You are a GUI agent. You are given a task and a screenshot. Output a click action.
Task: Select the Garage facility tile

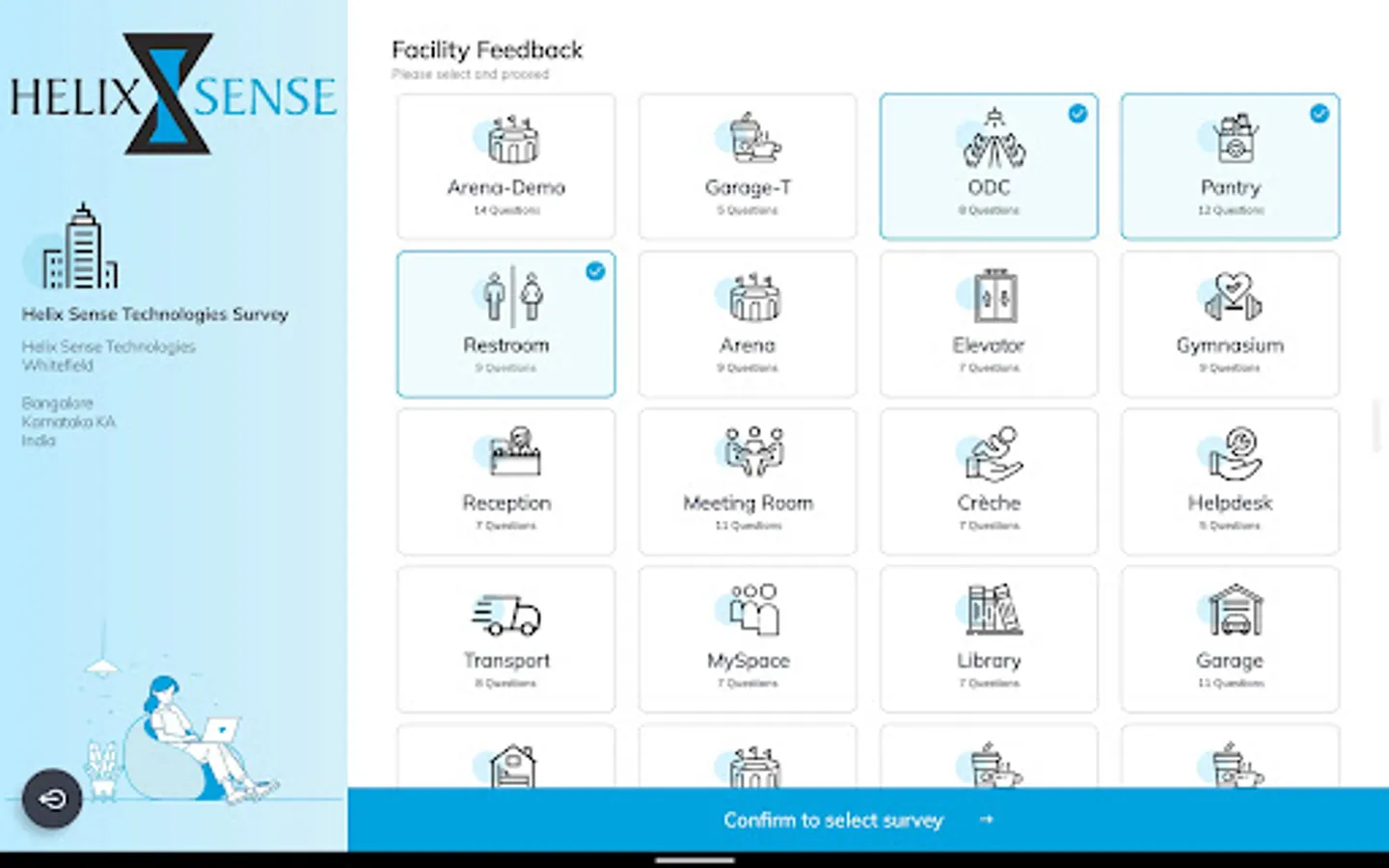[1230, 638]
